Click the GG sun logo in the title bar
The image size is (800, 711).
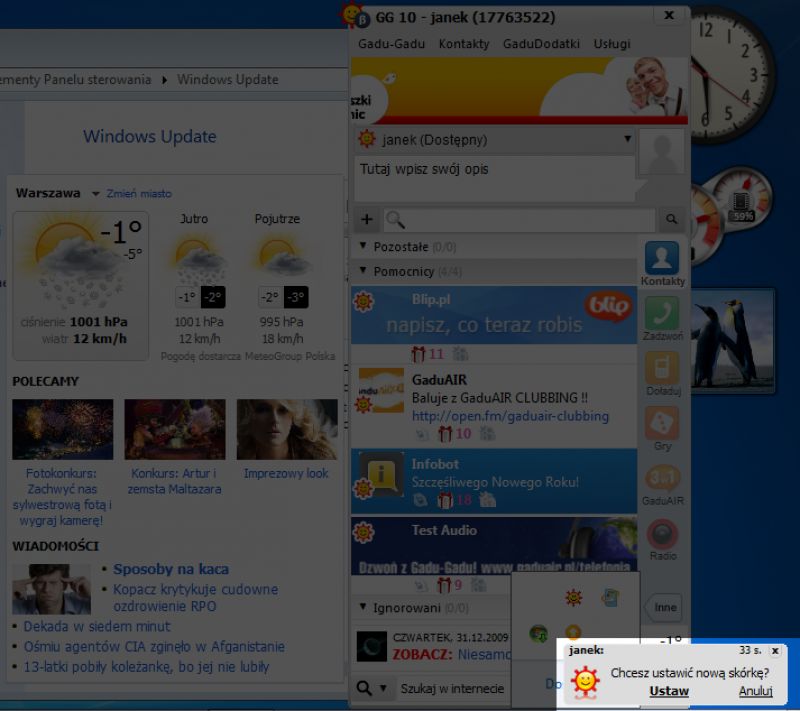(354, 15)
